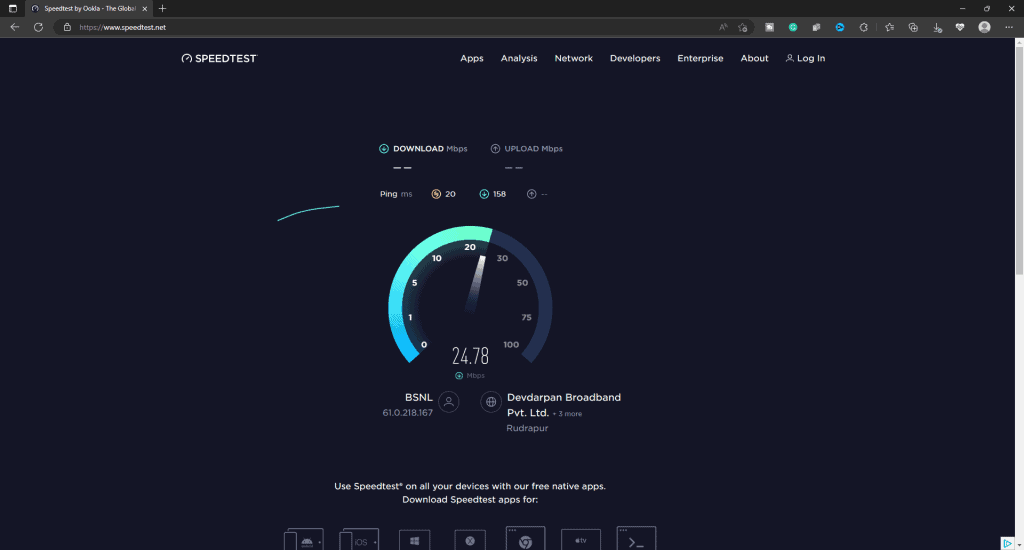Open the Favorites list icon

889,27
